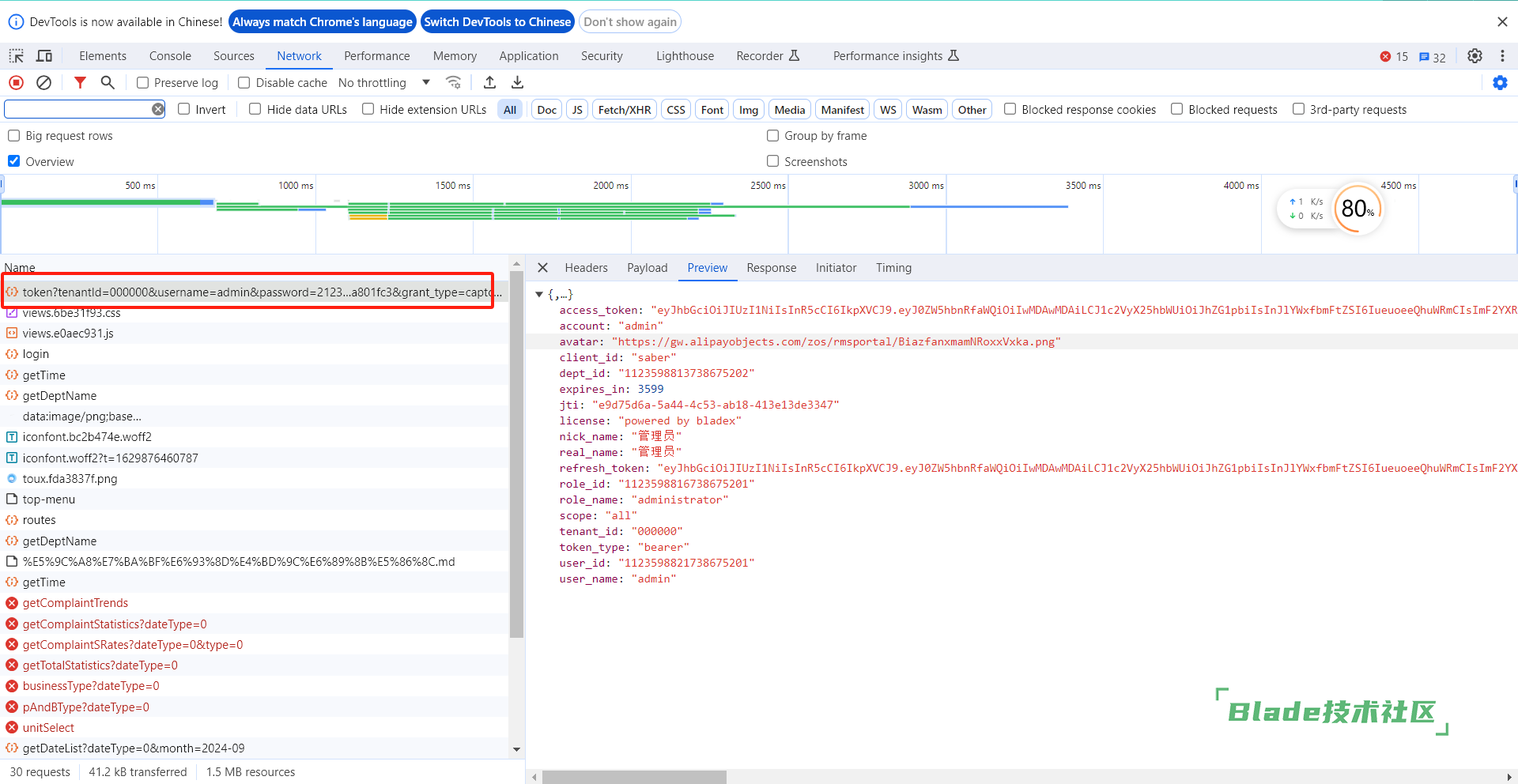This screenshot has width=1518, height=784.
Task: Check 3rd-party requests
Action: click(1298, 109)
